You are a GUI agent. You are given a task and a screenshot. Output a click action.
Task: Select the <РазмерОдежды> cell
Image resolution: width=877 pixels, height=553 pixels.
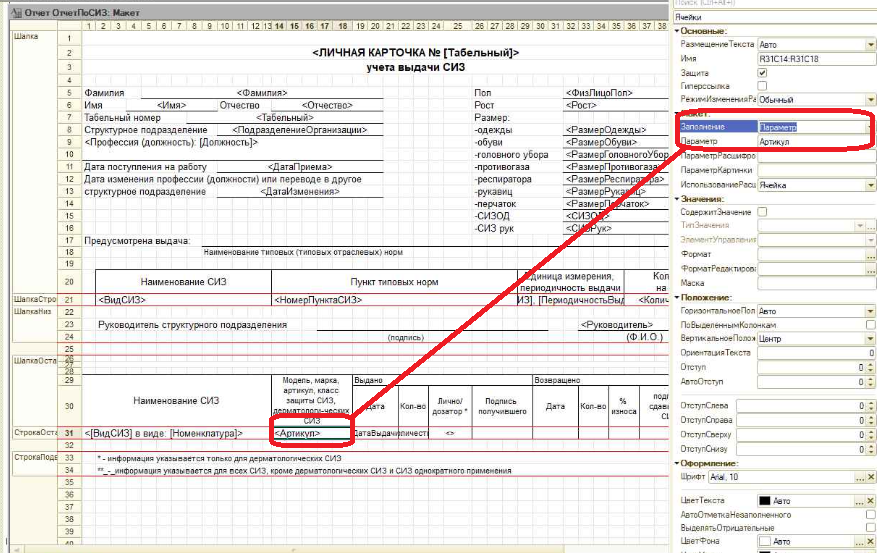[x=616, y=130]
